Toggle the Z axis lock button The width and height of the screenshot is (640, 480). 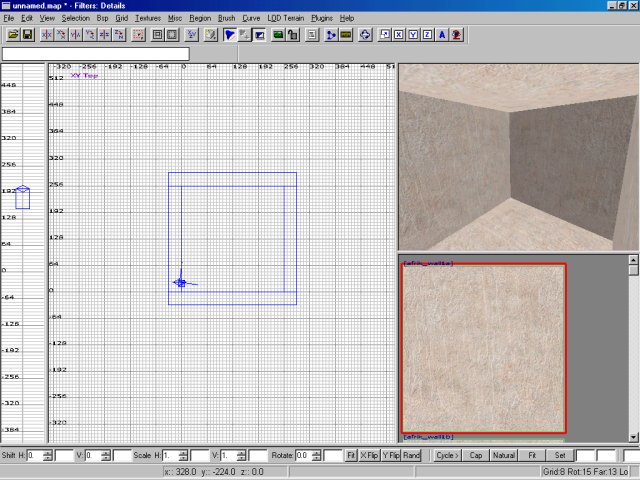pos(428,34)
